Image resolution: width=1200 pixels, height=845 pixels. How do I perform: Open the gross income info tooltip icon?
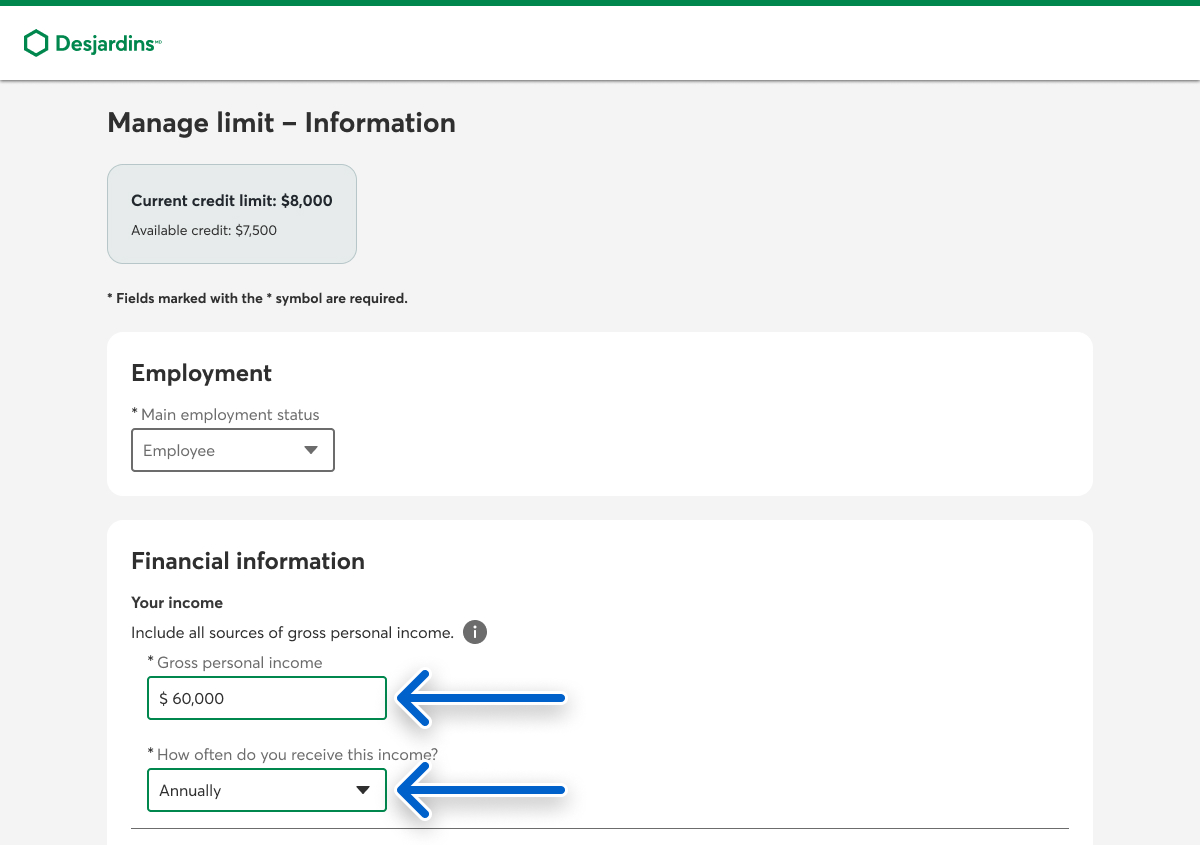click(x=475, y=632)
